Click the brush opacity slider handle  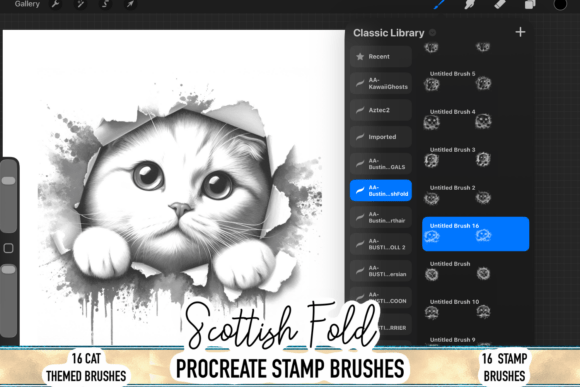coord(9,269)
